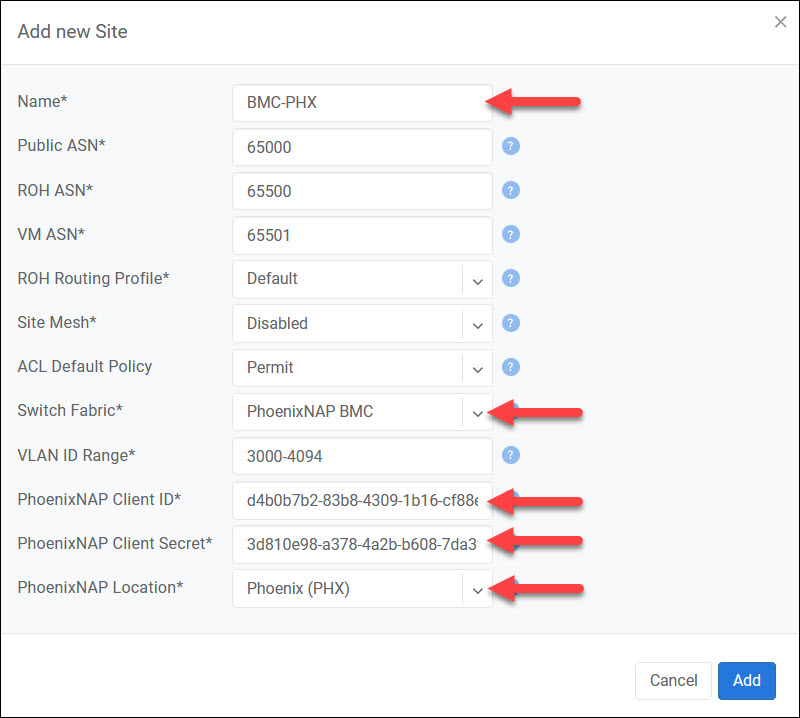800x718 pixels.
Task: Focus the PhoenixNAP Client Secret field
Action: coord(362,544)
